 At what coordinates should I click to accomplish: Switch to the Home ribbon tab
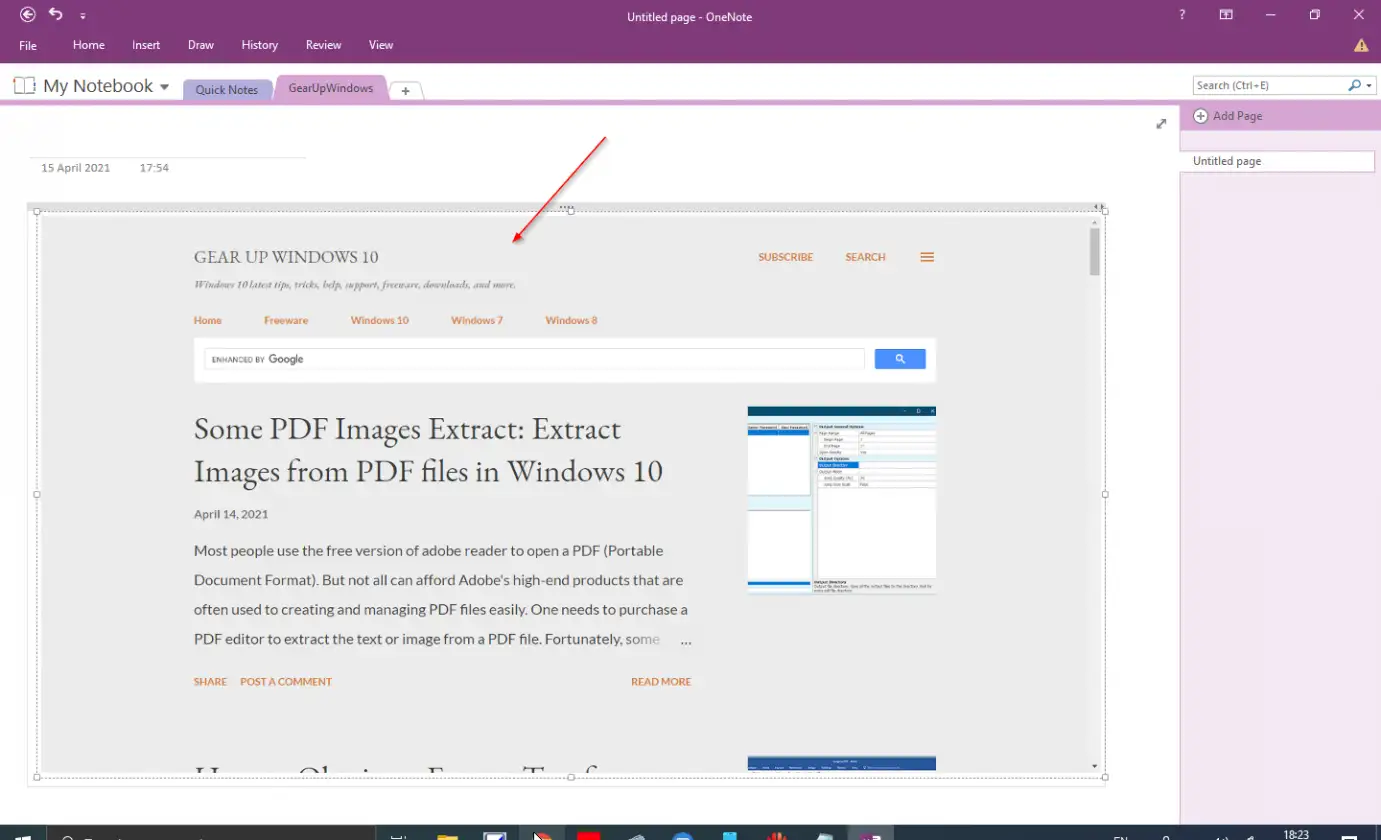(89, 45)
